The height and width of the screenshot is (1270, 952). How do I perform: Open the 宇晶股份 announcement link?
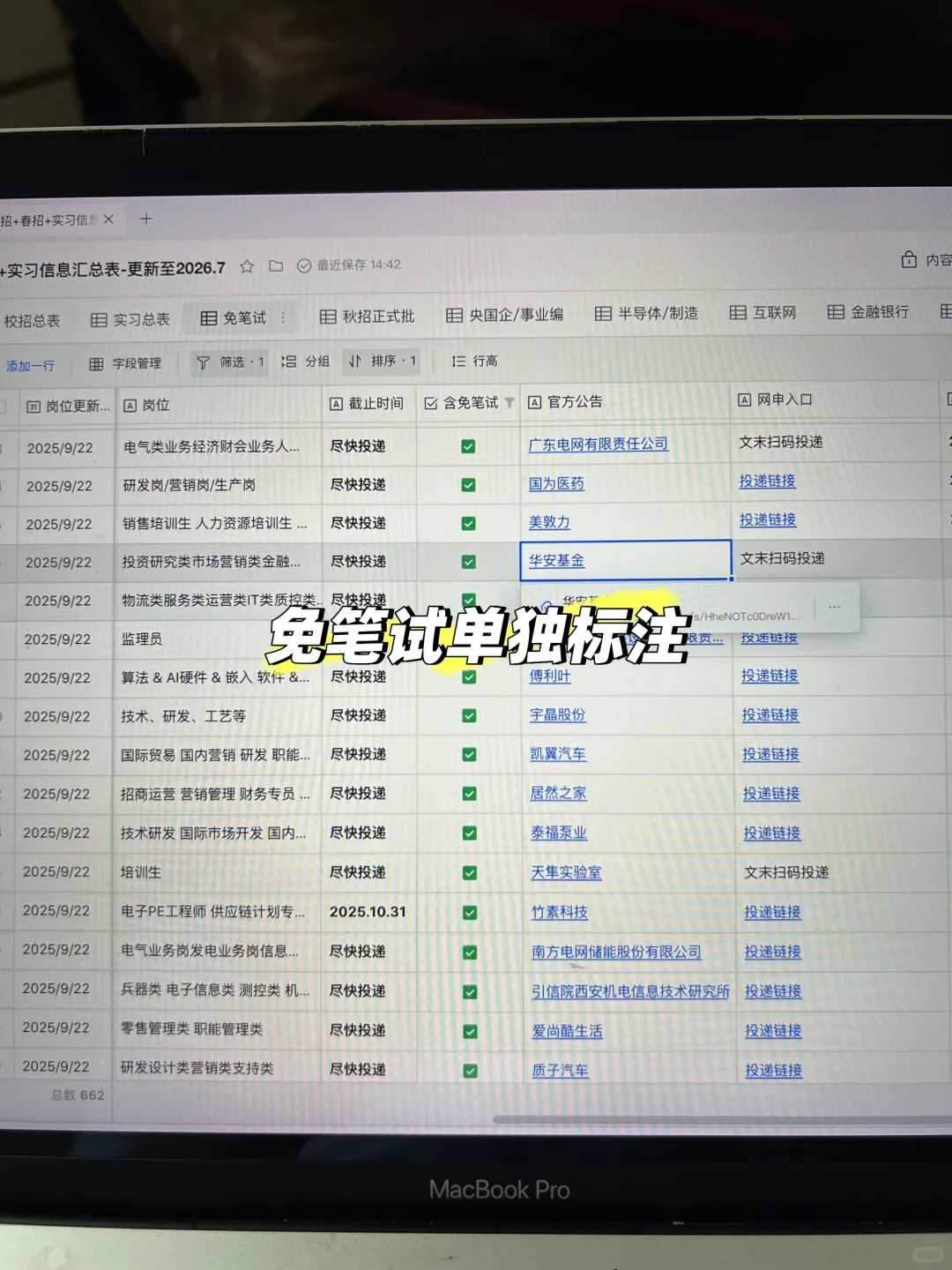[557, 715]
